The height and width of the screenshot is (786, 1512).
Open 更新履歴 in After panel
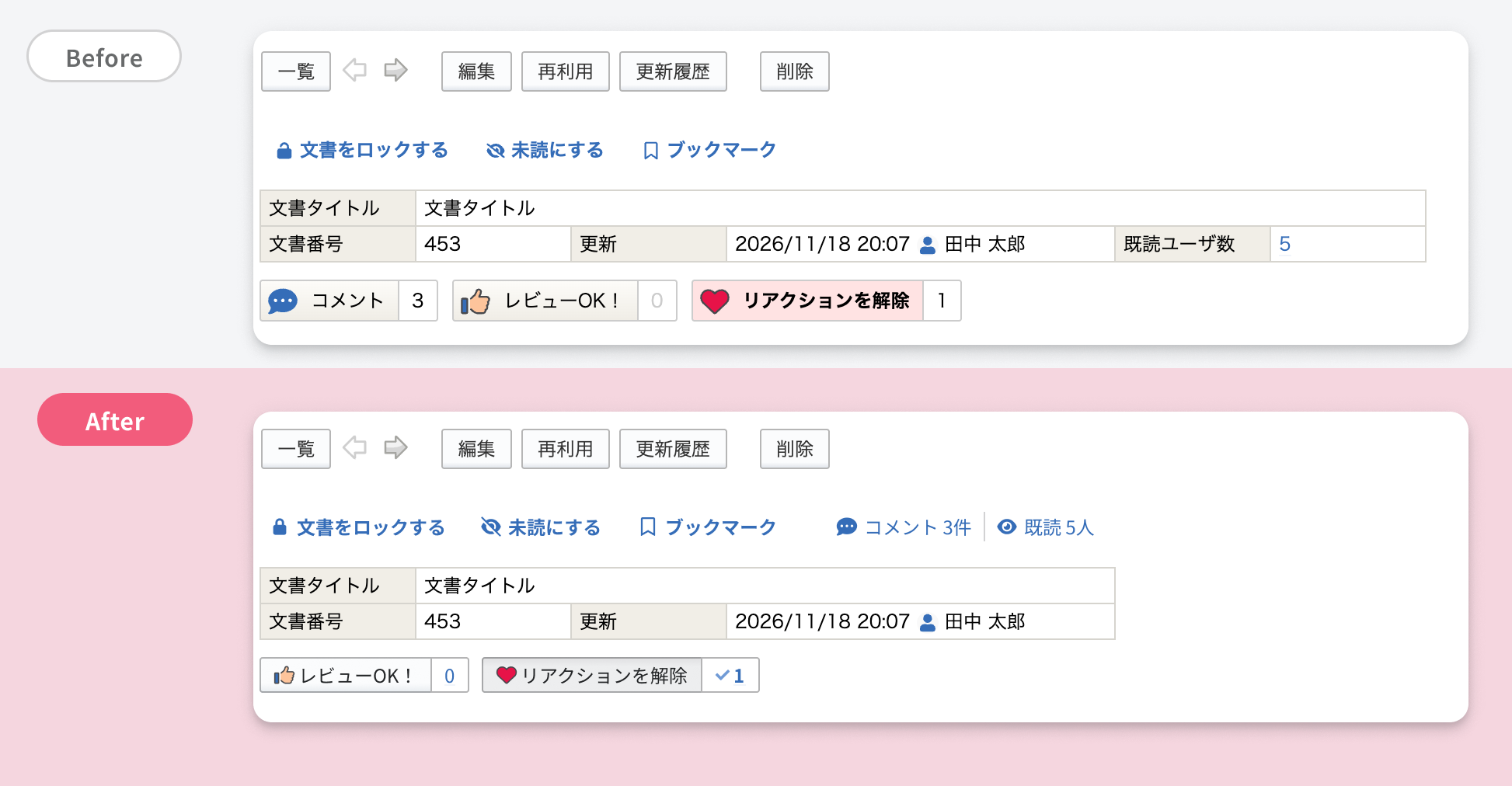coord(673,449)
